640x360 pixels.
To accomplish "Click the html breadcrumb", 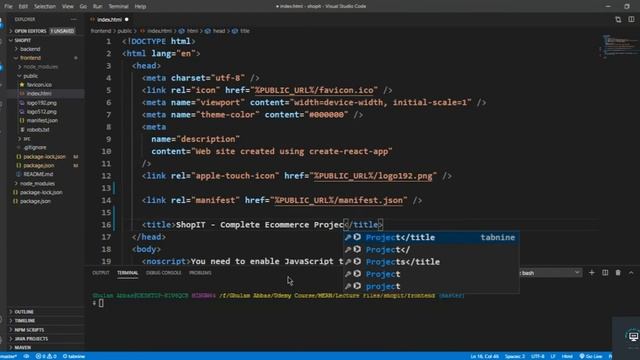I will [x=192, y=31].
